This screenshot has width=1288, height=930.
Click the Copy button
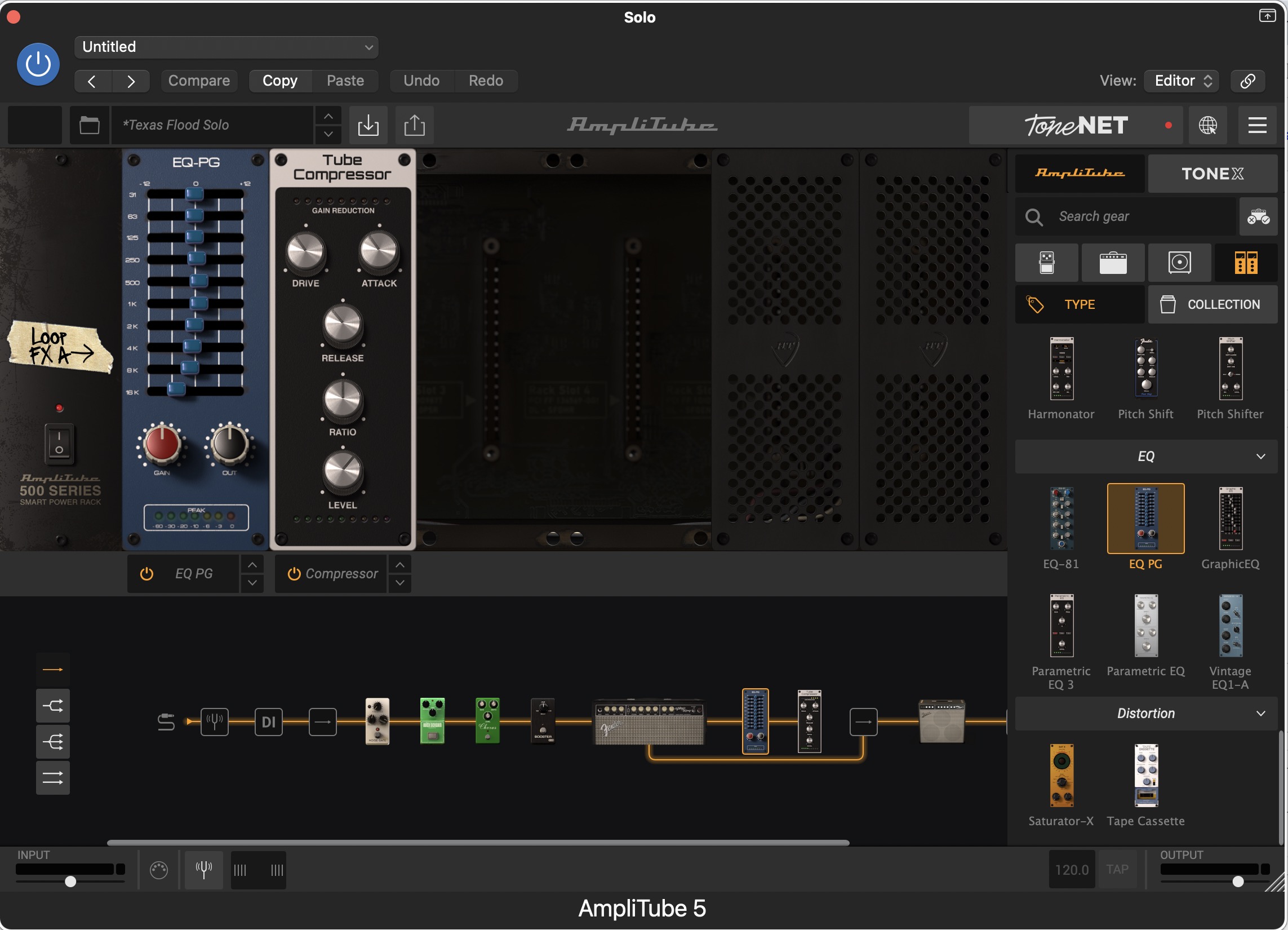280,81
